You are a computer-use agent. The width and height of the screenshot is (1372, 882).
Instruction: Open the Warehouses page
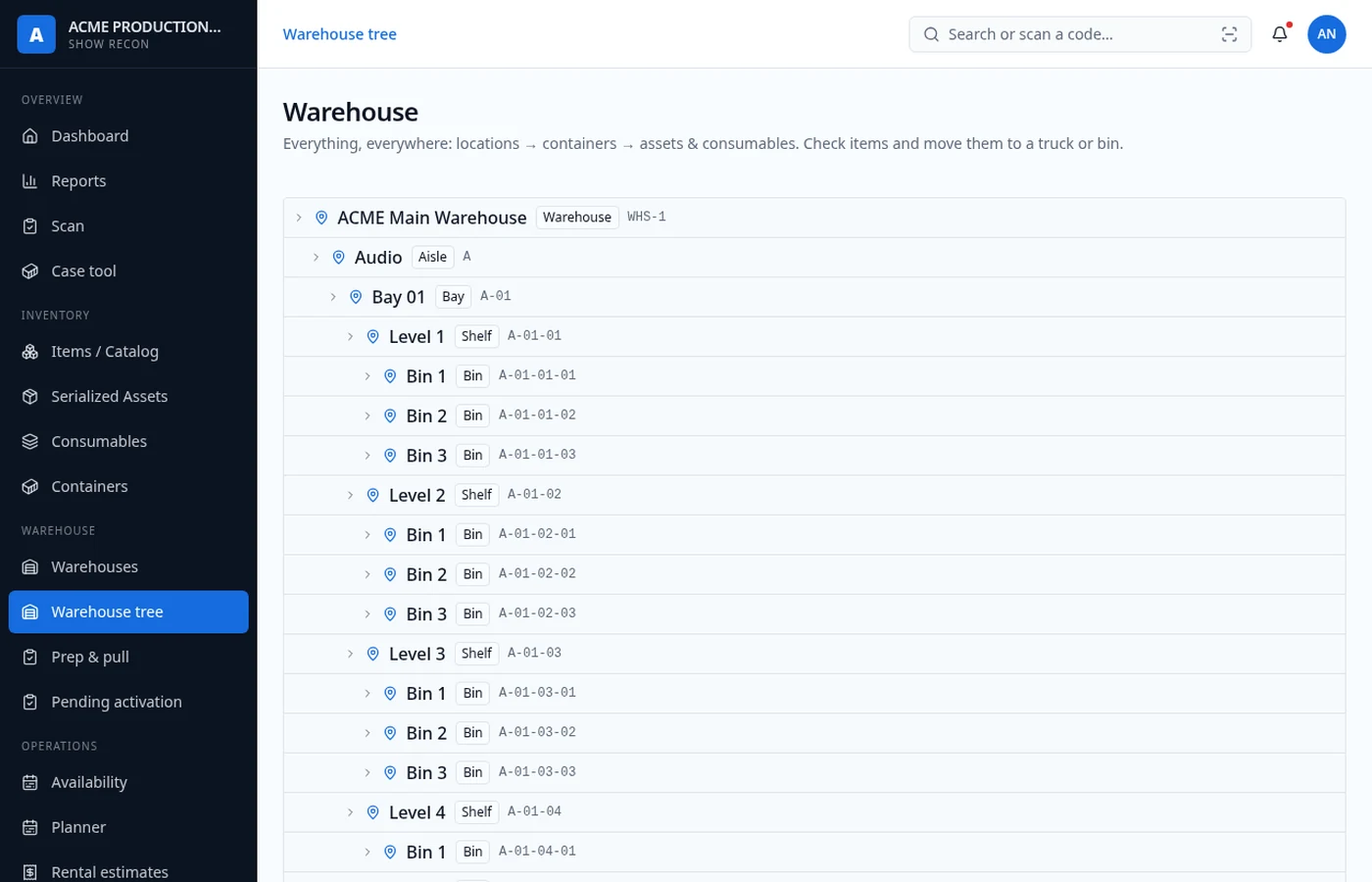point(128,567)
